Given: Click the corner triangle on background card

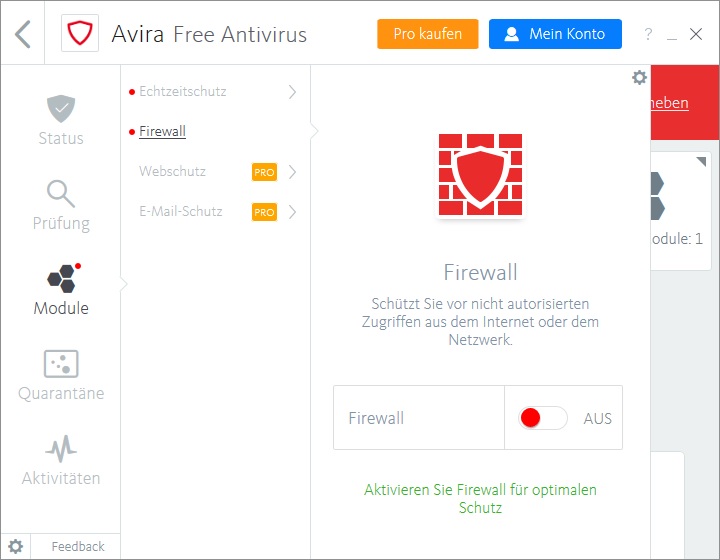Looking at the screenshot, I should coord(701,161).
